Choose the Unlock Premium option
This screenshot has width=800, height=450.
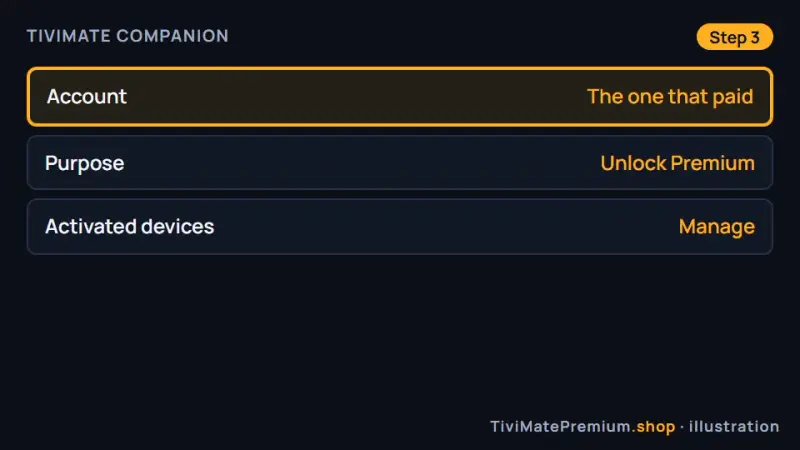click(678, 163)
